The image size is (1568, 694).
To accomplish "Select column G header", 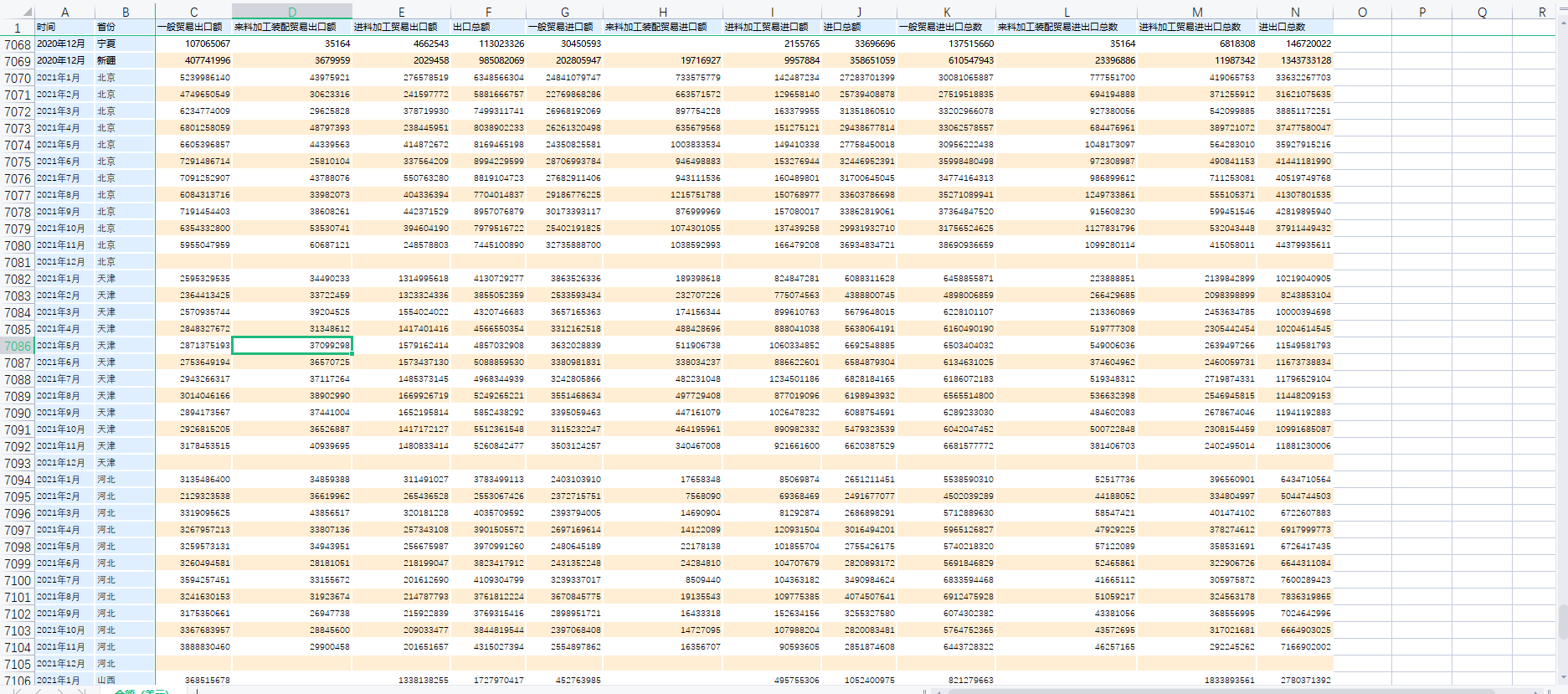I will tap(564, 12).
